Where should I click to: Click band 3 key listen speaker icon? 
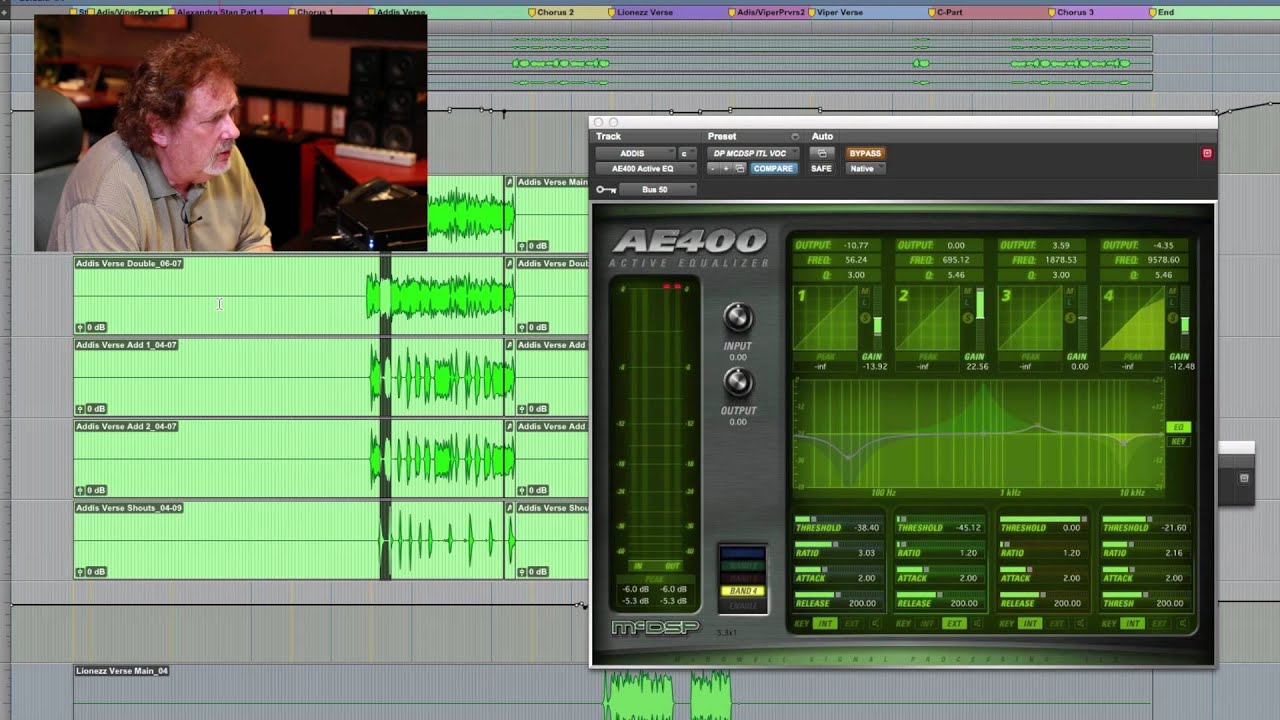(1080, 623)
